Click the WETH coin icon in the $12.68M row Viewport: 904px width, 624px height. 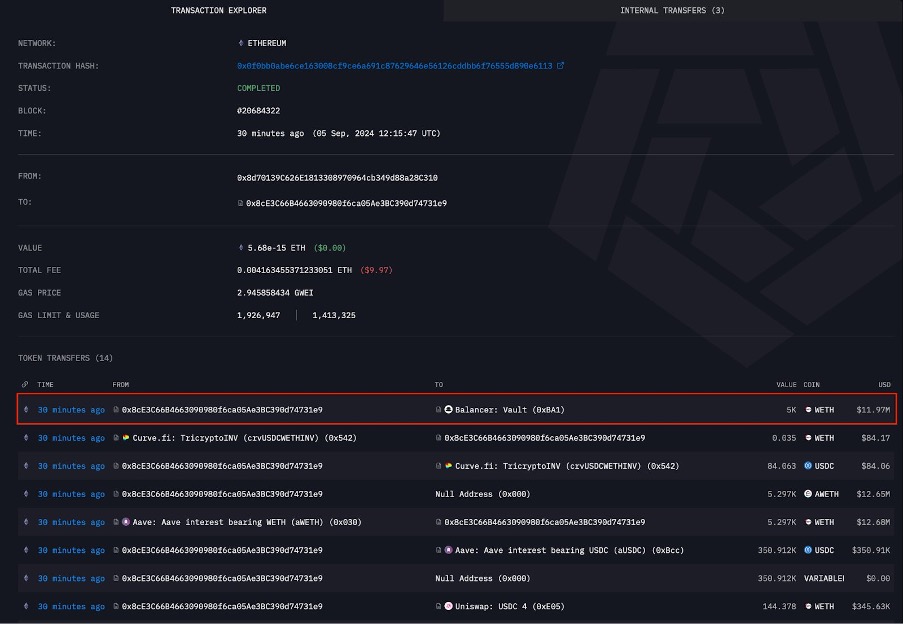coord(808,522)
